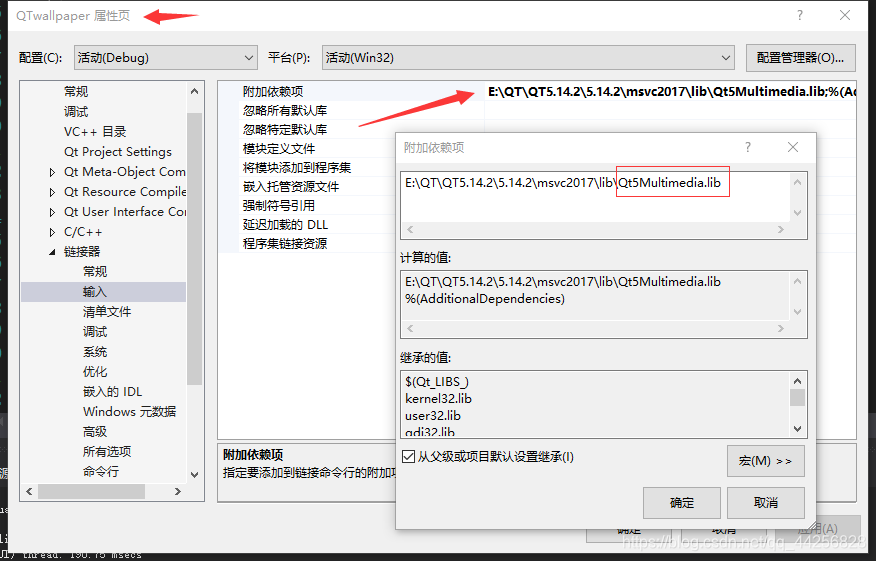Select user32.lib in inherited values
Viewport: 876px width, 561px height.
pyautogui.click(x=433, y=416)
